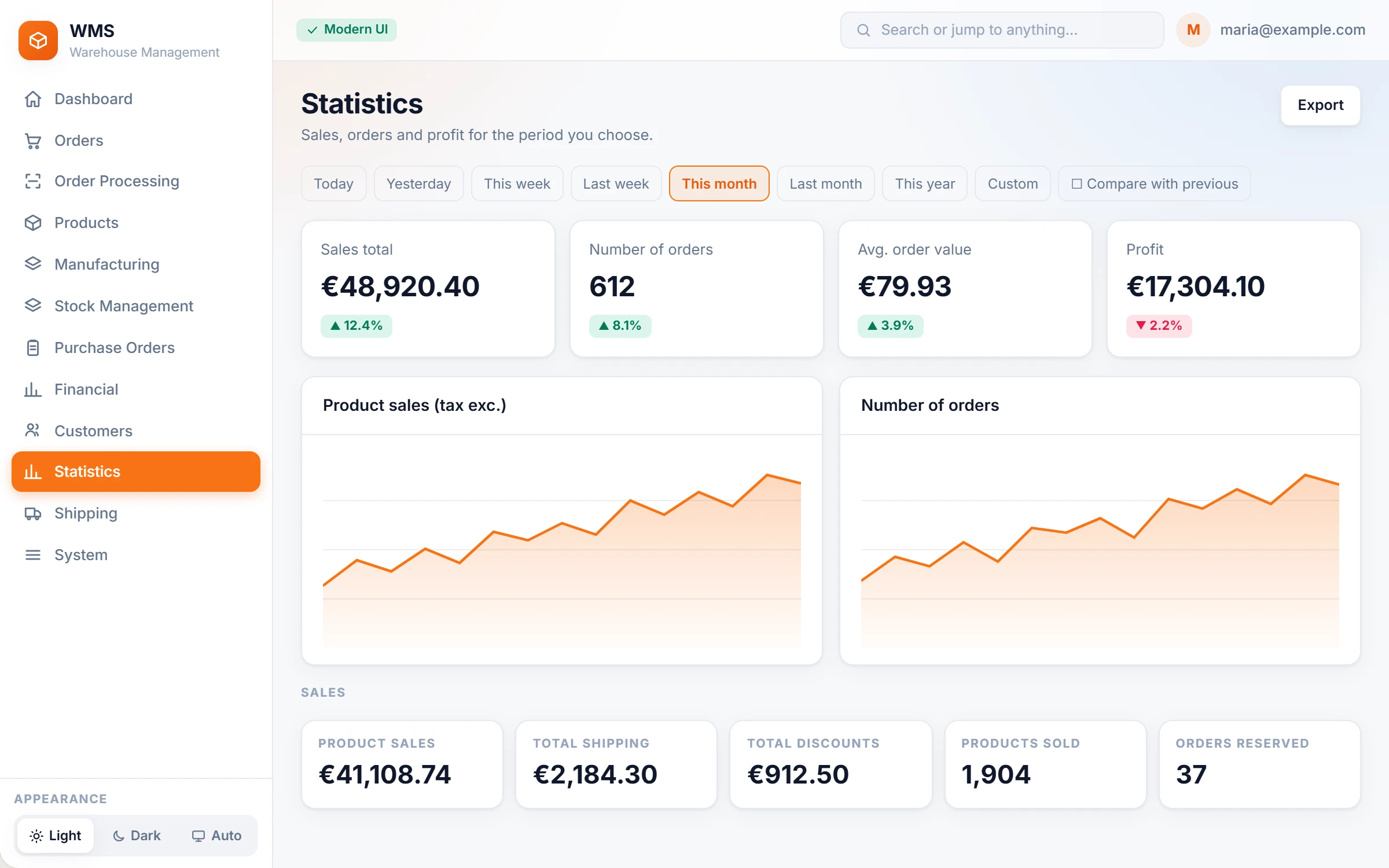Select the Today period
This screenshot has height=868, width=1389.
(334, 183)
